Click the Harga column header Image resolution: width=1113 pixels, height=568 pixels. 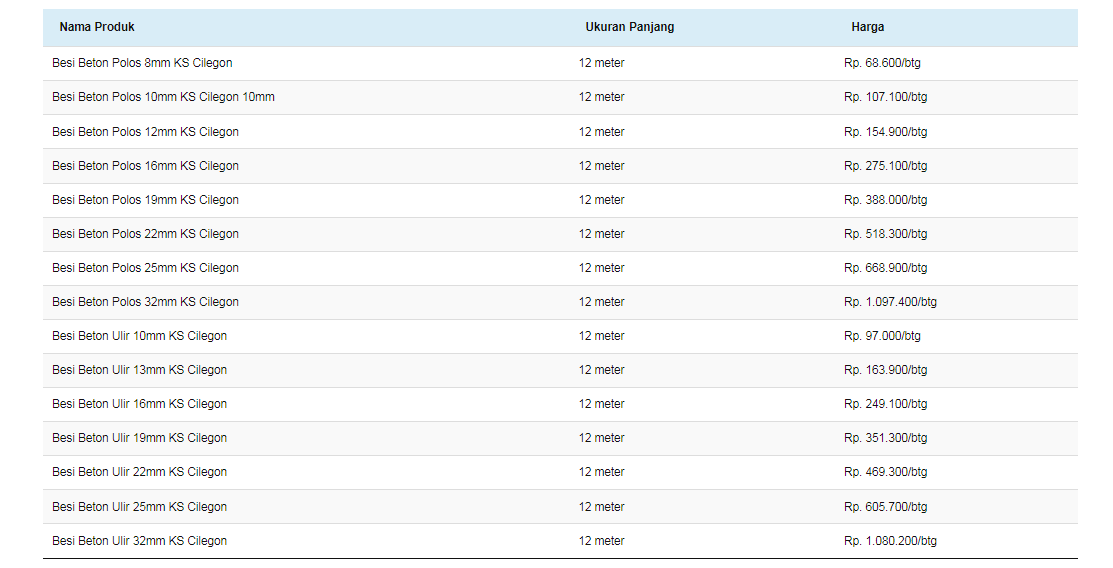(x=867, y=27)
